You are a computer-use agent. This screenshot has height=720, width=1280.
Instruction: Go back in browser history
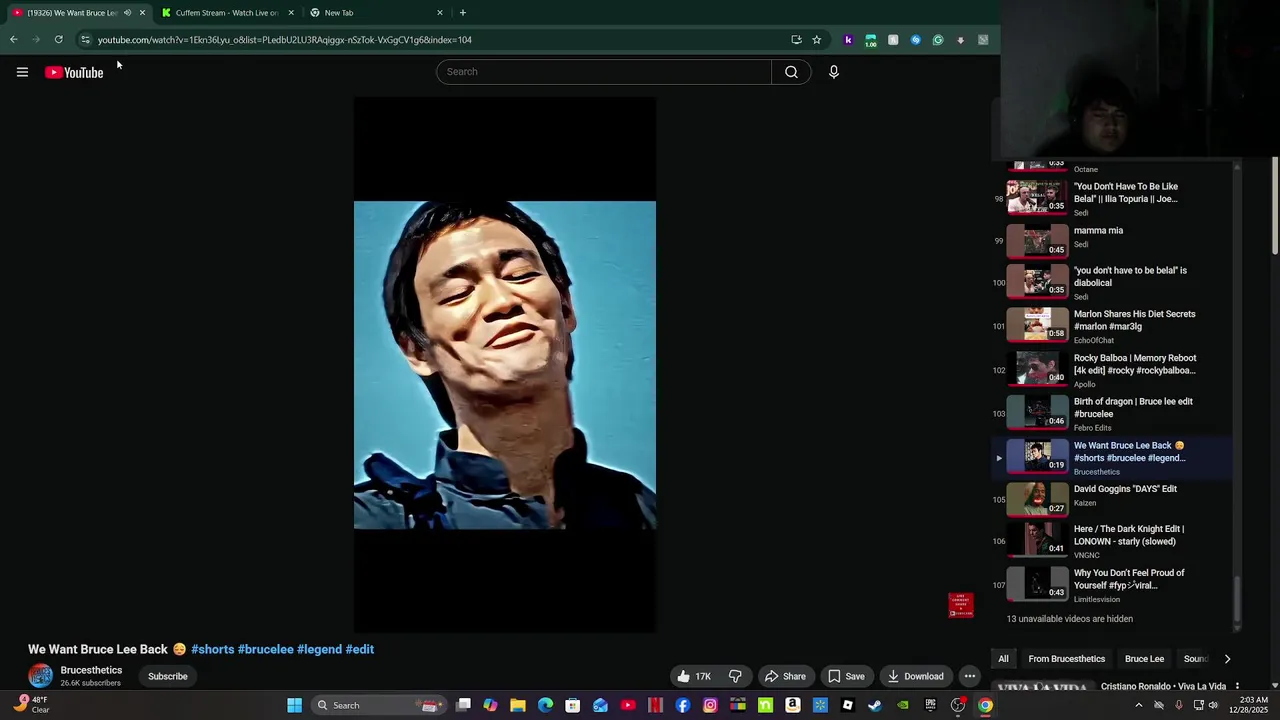(13, 40)
